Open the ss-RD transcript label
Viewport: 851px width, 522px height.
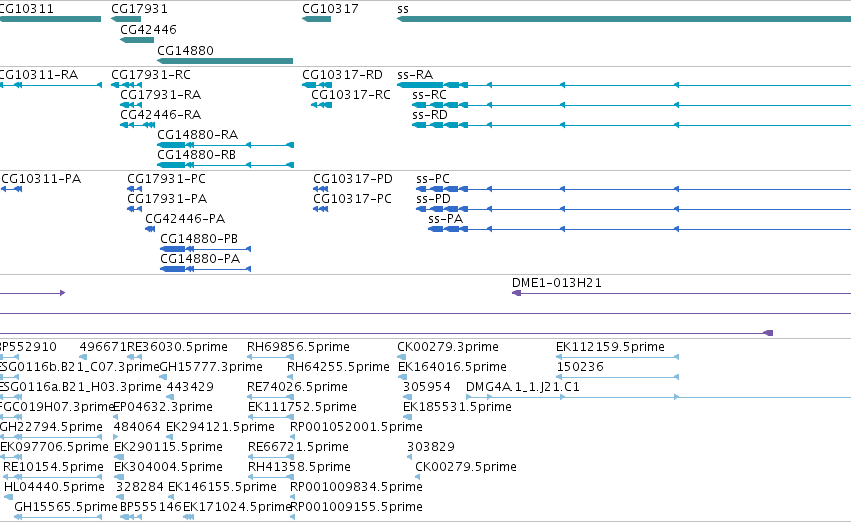(430, 114)
